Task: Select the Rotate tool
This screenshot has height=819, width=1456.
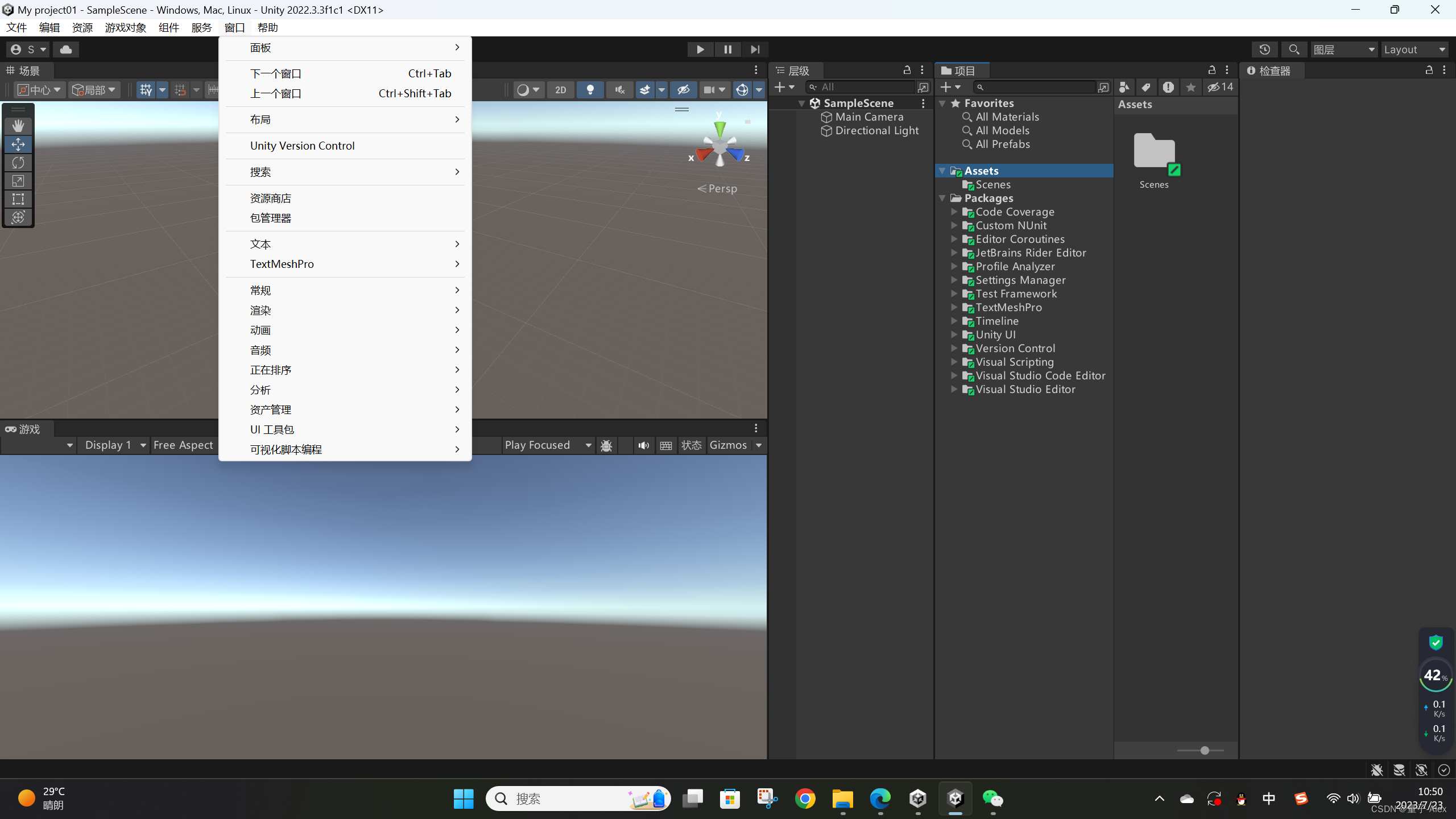Action: click(x=18, y=163)
